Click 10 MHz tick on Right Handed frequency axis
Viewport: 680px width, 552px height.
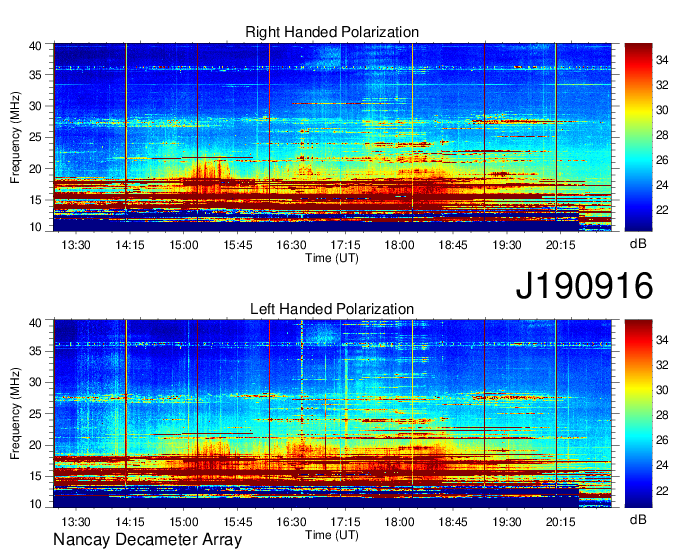coord(35,227)
